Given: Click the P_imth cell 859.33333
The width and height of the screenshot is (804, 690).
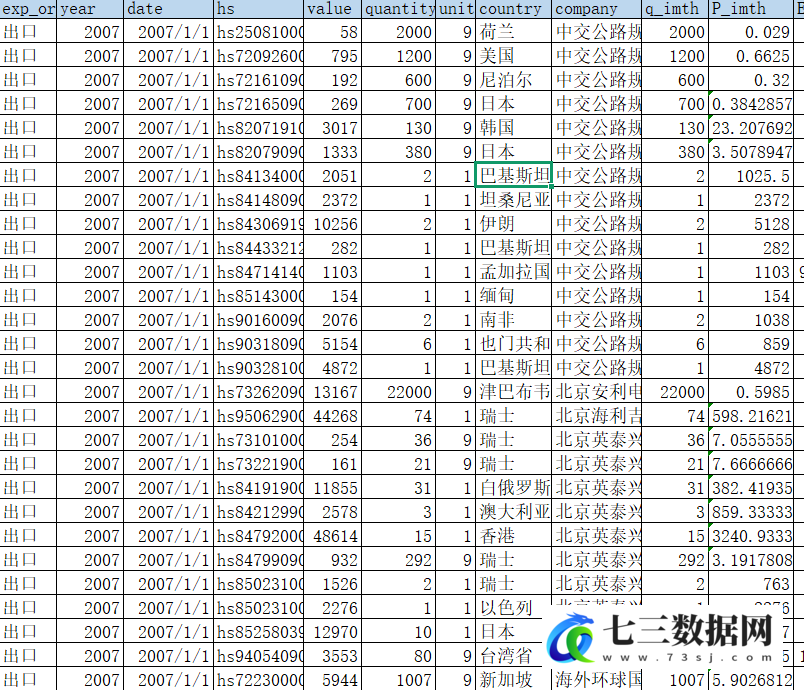Looking at the screenshot, I should click(x=751, y=512).
